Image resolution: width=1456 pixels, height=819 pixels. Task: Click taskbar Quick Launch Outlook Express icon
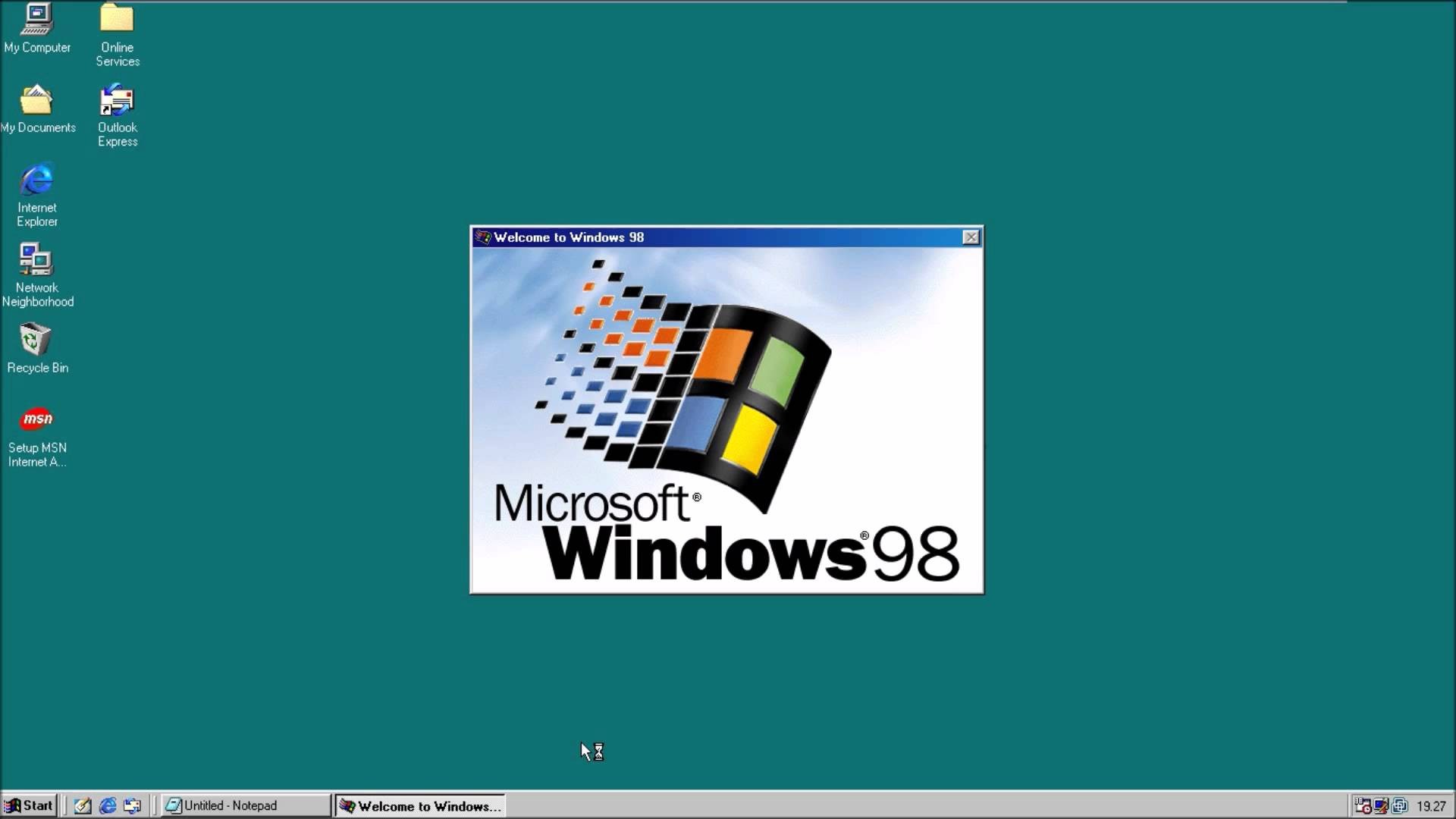(x=132, y=805)
